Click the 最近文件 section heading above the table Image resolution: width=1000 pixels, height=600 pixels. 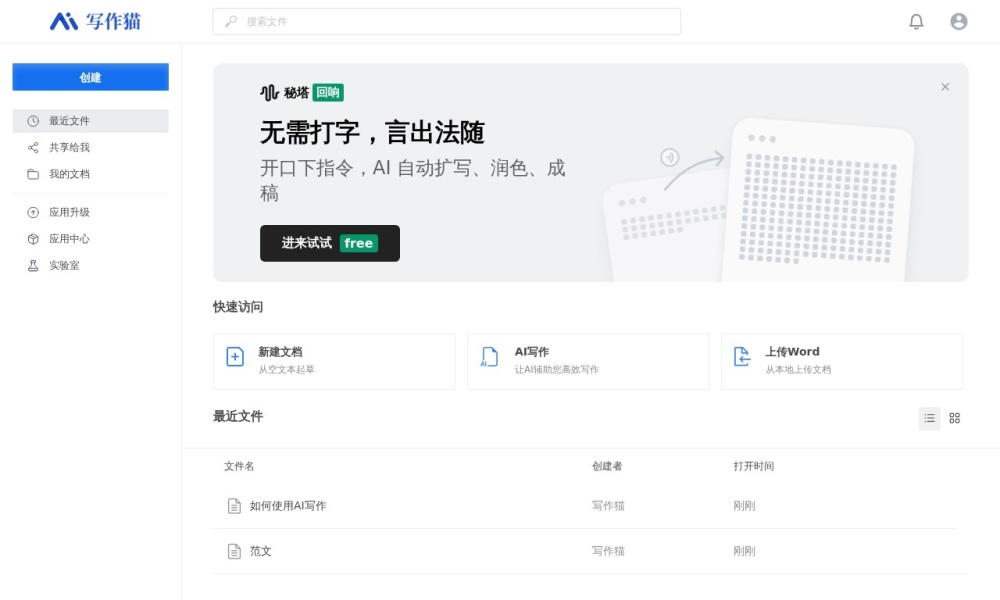238,416
